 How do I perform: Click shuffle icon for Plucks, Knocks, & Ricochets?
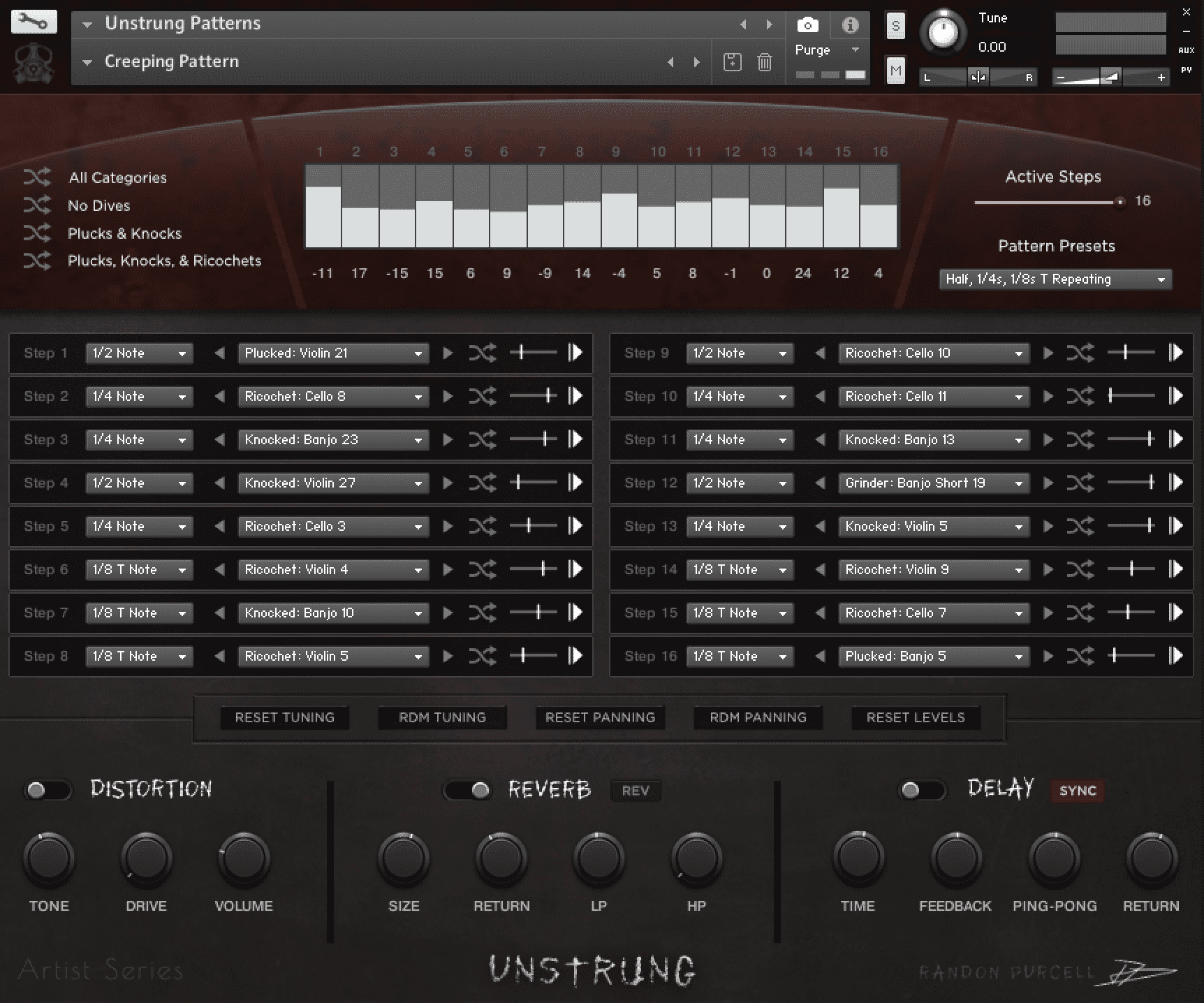pos(37,261)
